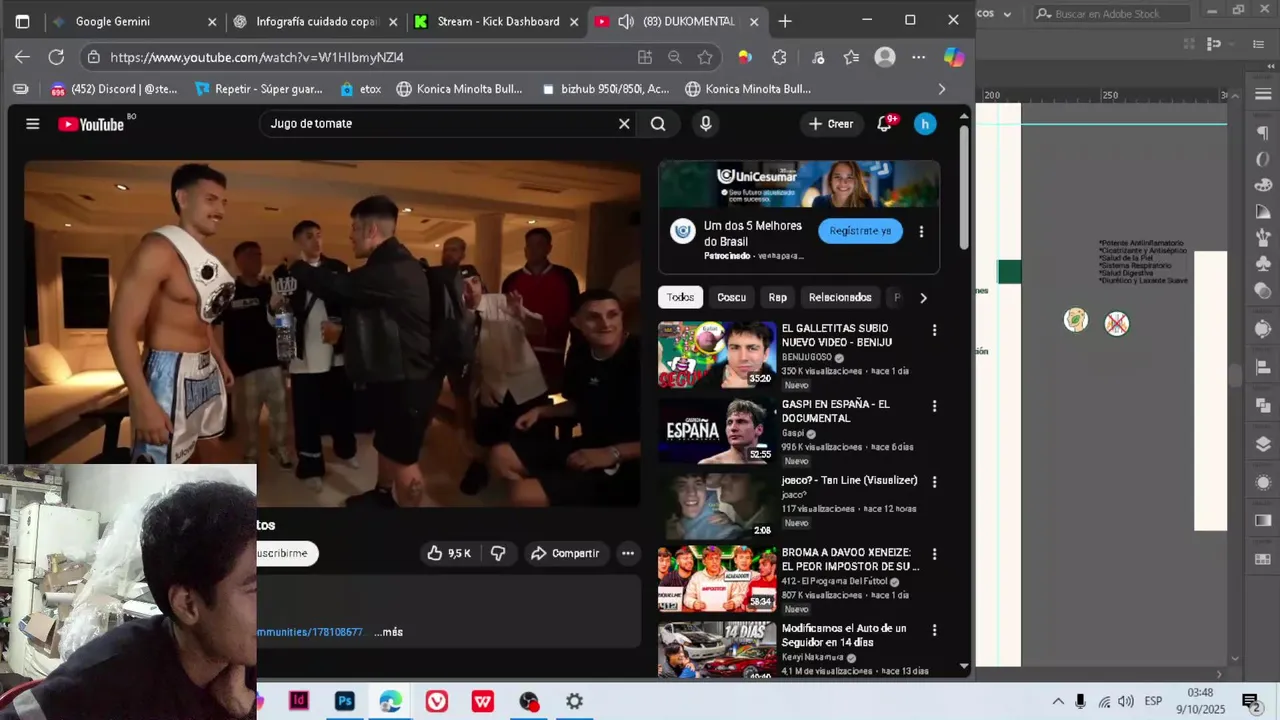Expand the description with ...más
Viewport: 1280px width, 720px height.
coord(389,632)
